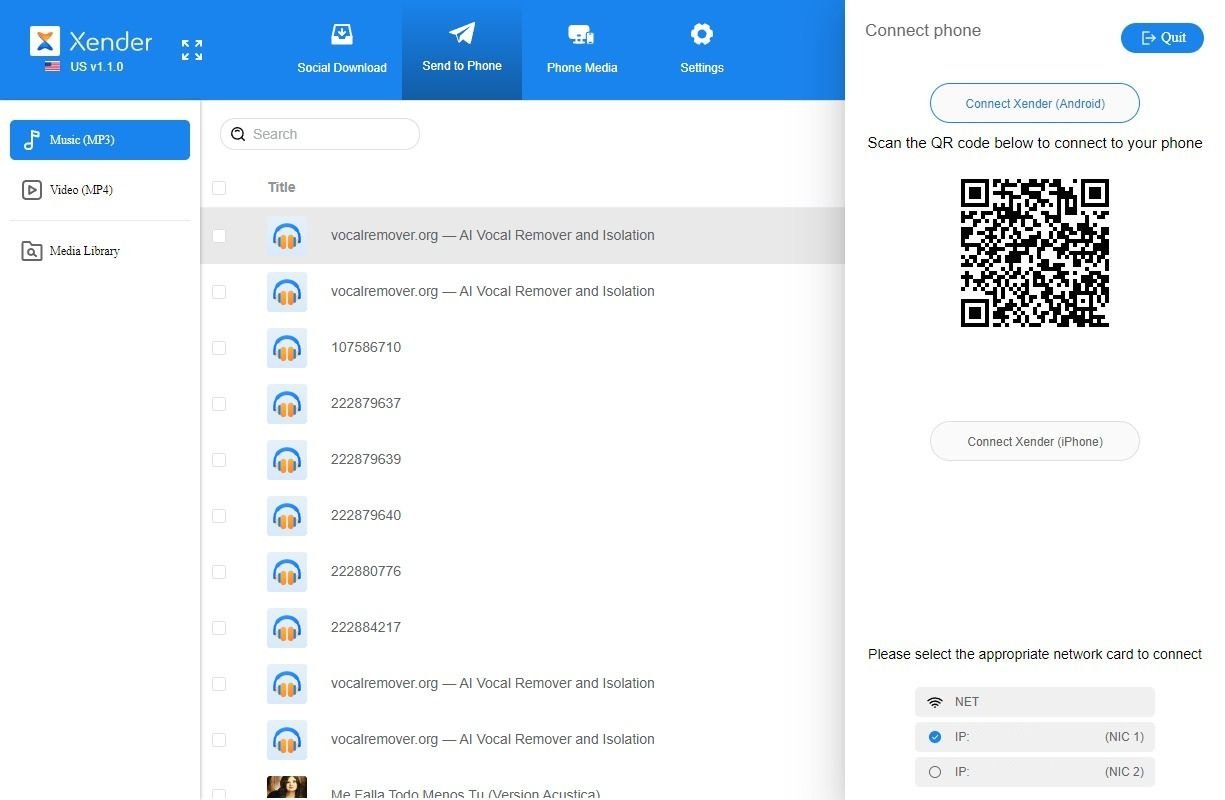Select Video (MP4) in the sidebar
This screenshot has height=800, width=1225.
click(x=100, y=190)
